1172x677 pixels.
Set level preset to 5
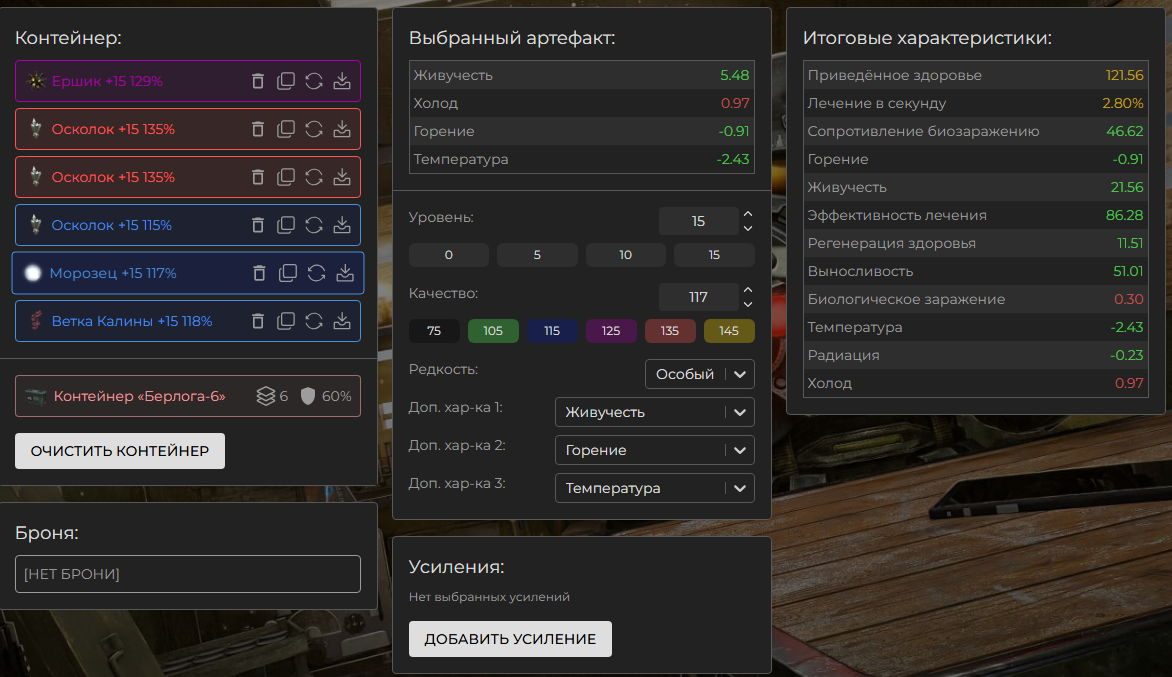pyautogui.click(x=537, y=255)
